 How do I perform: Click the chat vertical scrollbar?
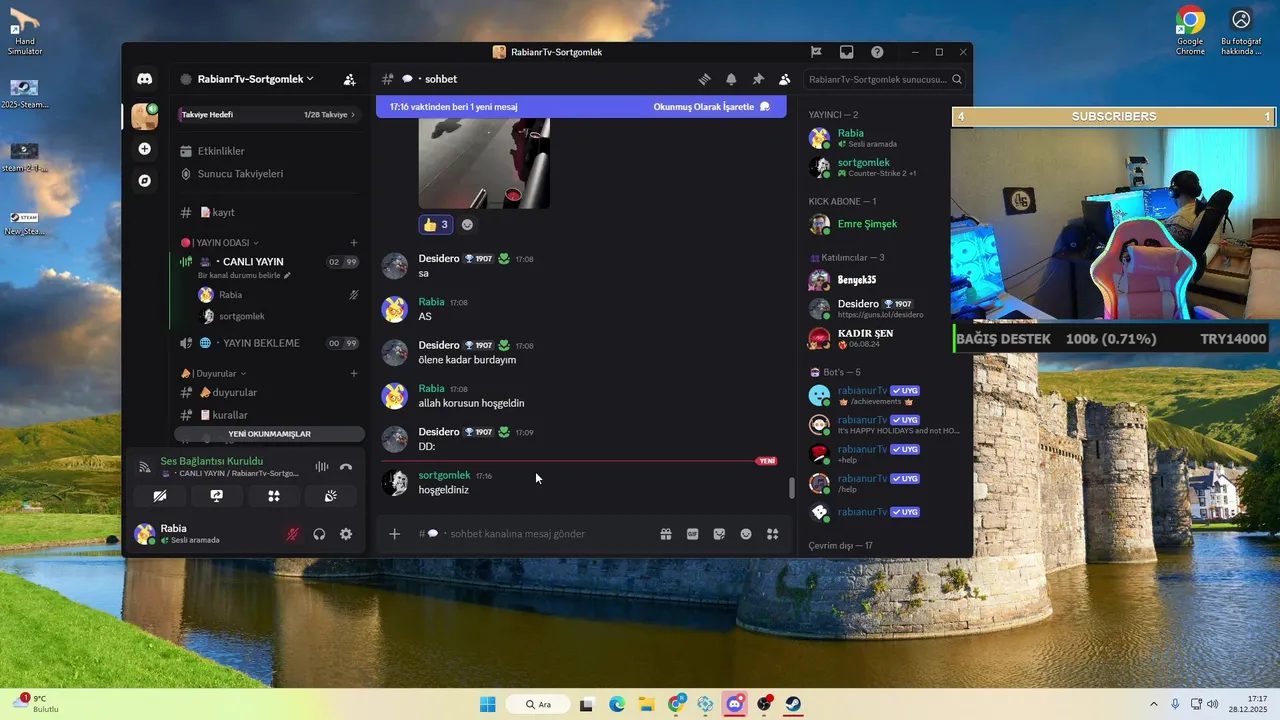pyautogui.click(x=792, y=488)
